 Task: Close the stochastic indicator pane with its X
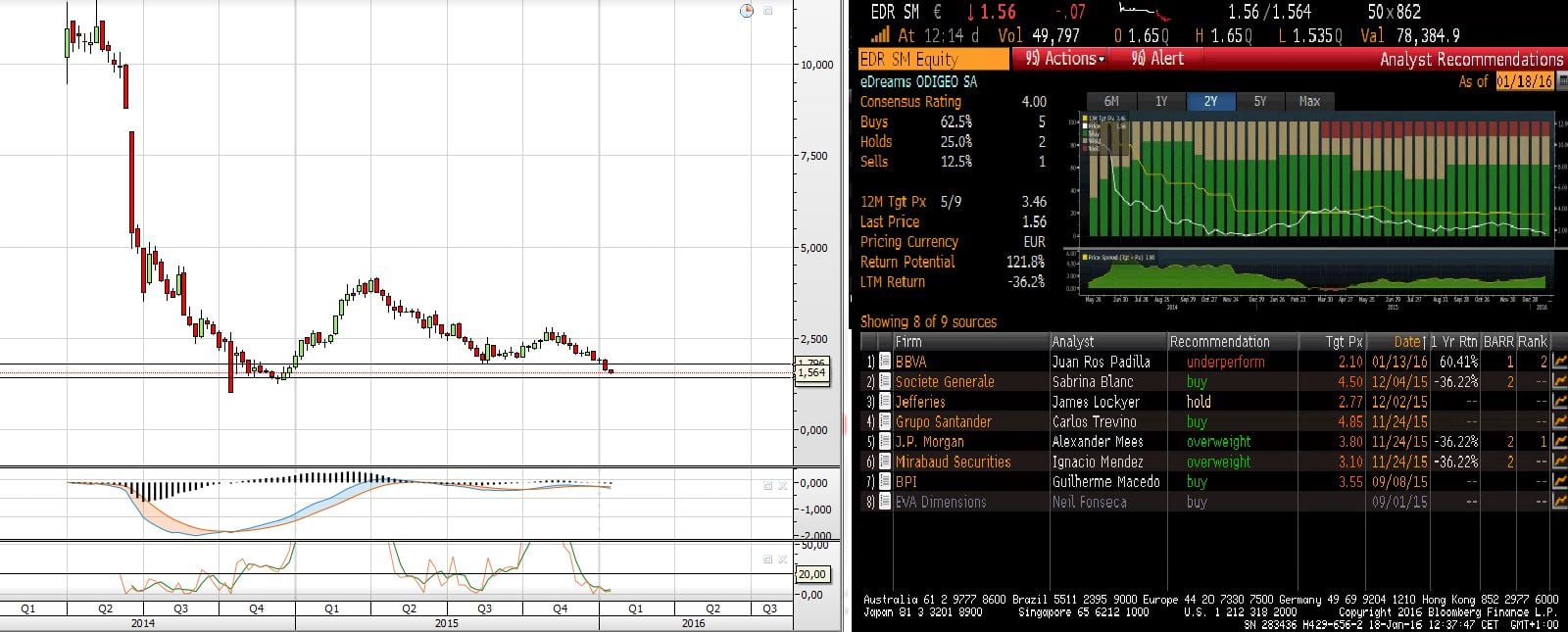click(782, 559)
